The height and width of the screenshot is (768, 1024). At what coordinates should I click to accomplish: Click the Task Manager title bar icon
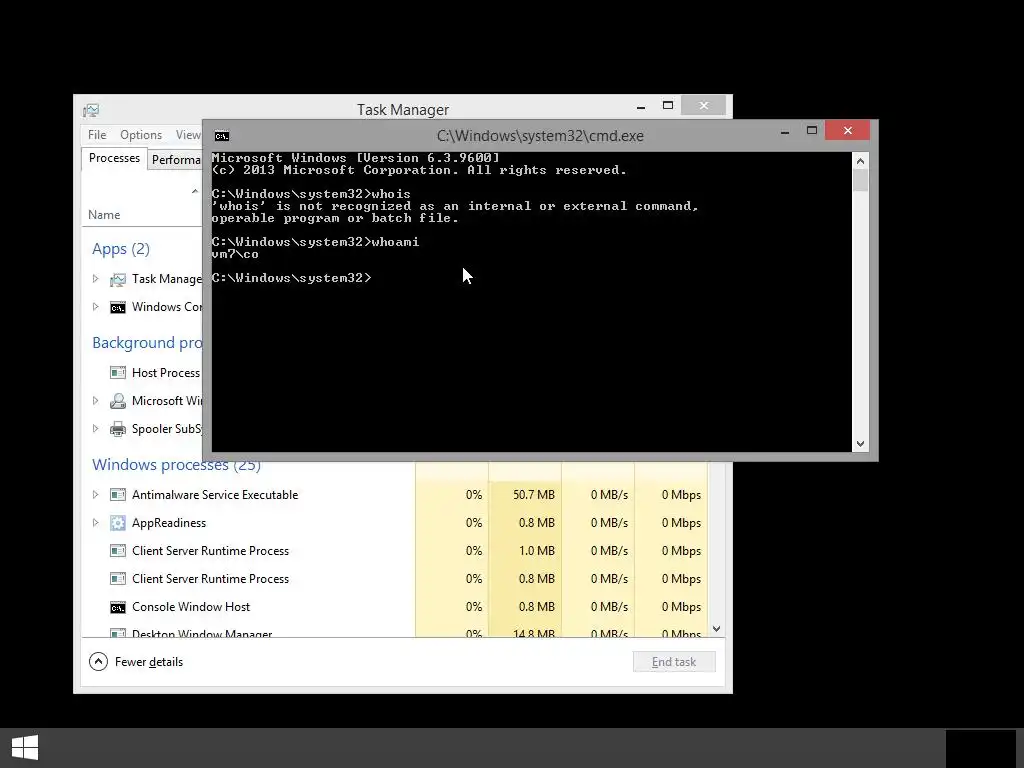[91, 110]
